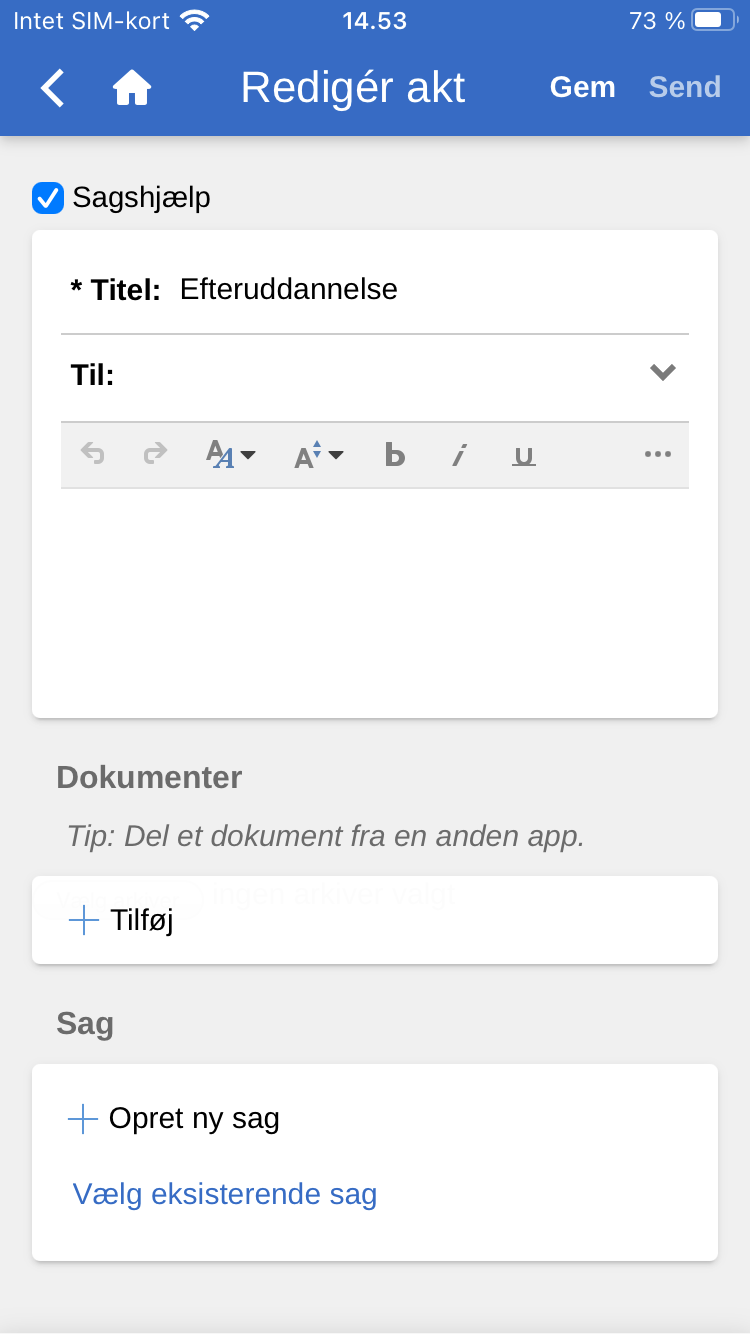Image resolution: width=750 pixels, height=1334 pixels.
Task: Click the redo arrow in editor toolbar
Action: tap(155, 455)
